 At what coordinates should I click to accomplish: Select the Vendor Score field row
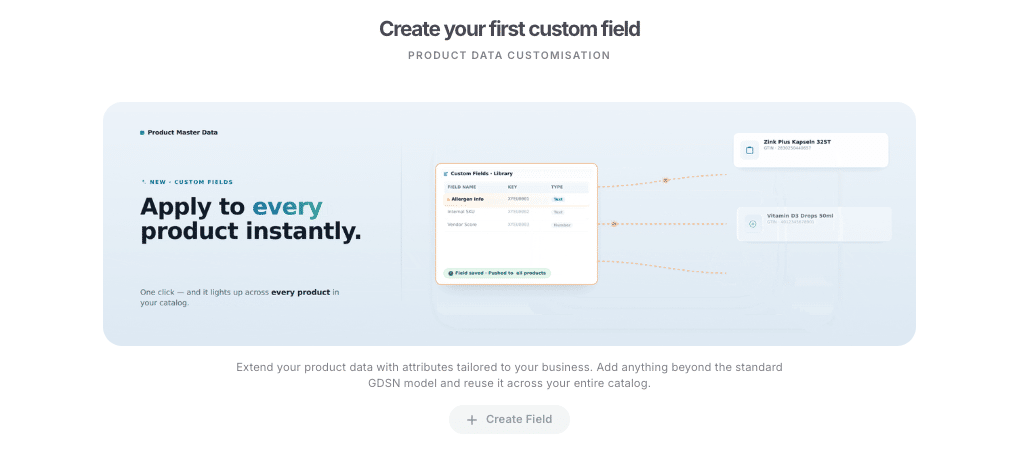click(516, 225)
